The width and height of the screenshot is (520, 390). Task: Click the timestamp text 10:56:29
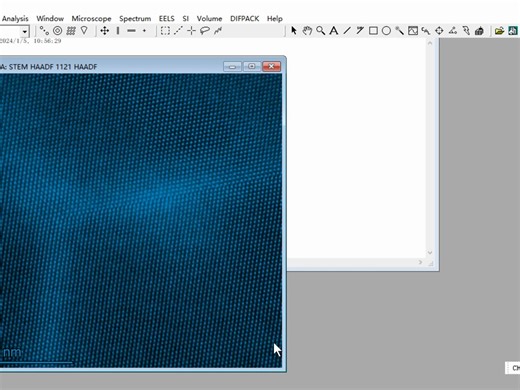coord(47,41)
